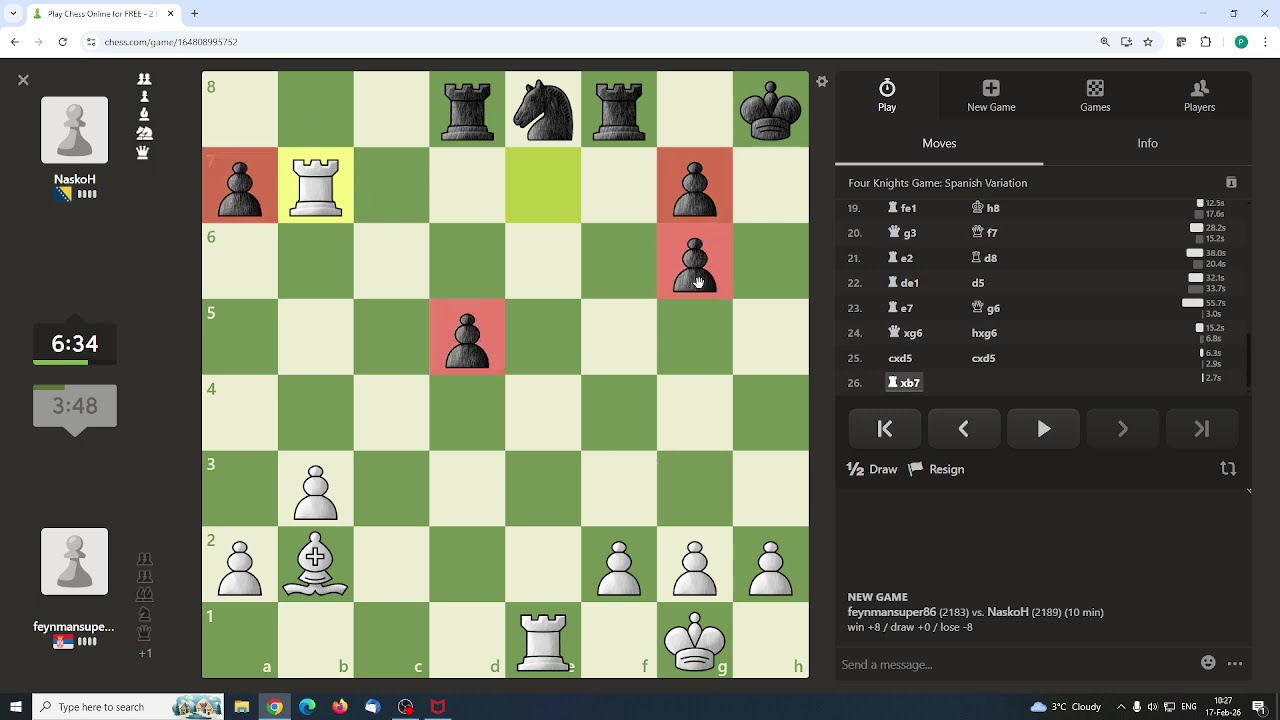Click the chess.com address bar
The width and height of the screenshot is (1280, 720).
pos(590,42)
